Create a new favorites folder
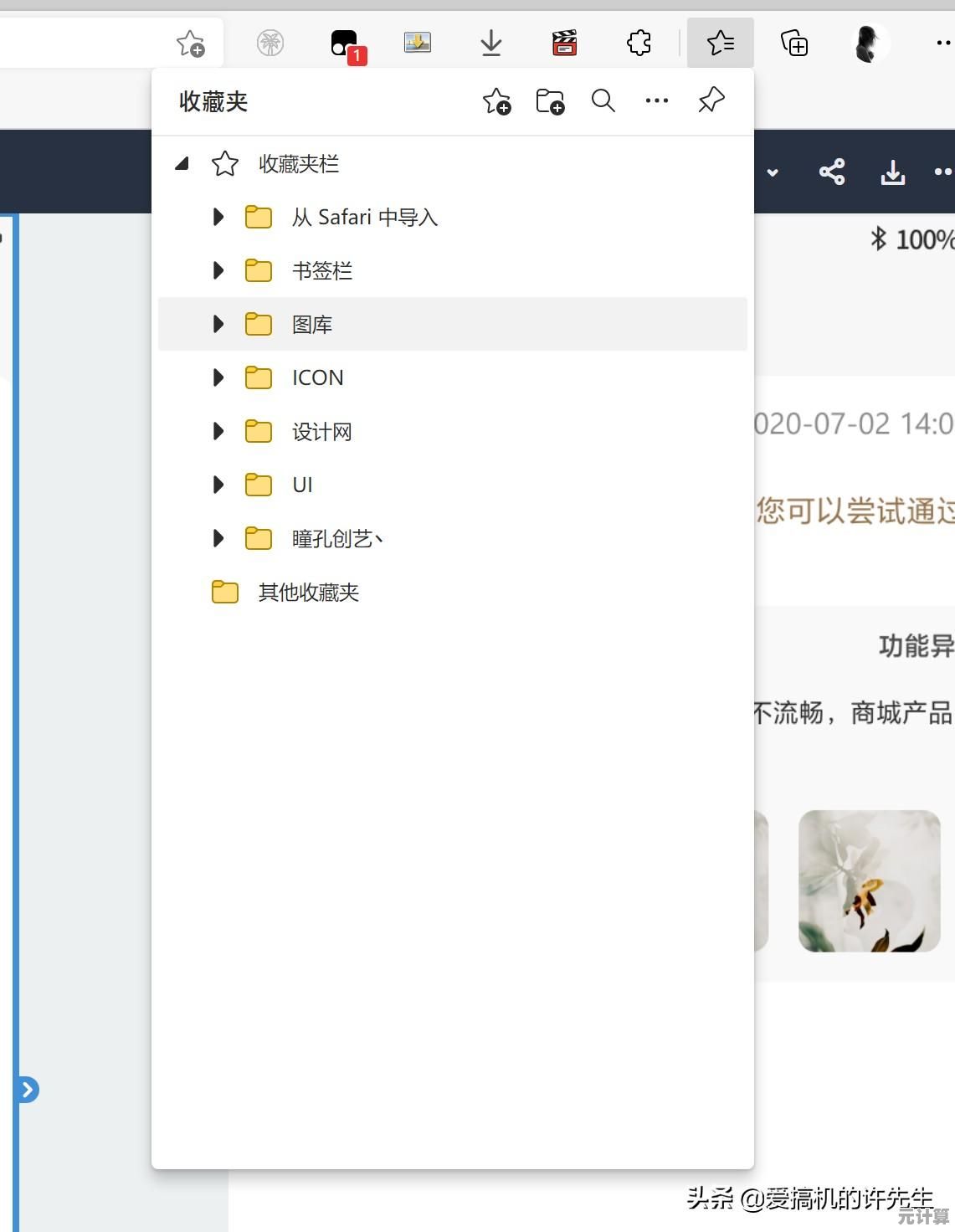The image size is (955, 1232). click(x=550, y=102)
